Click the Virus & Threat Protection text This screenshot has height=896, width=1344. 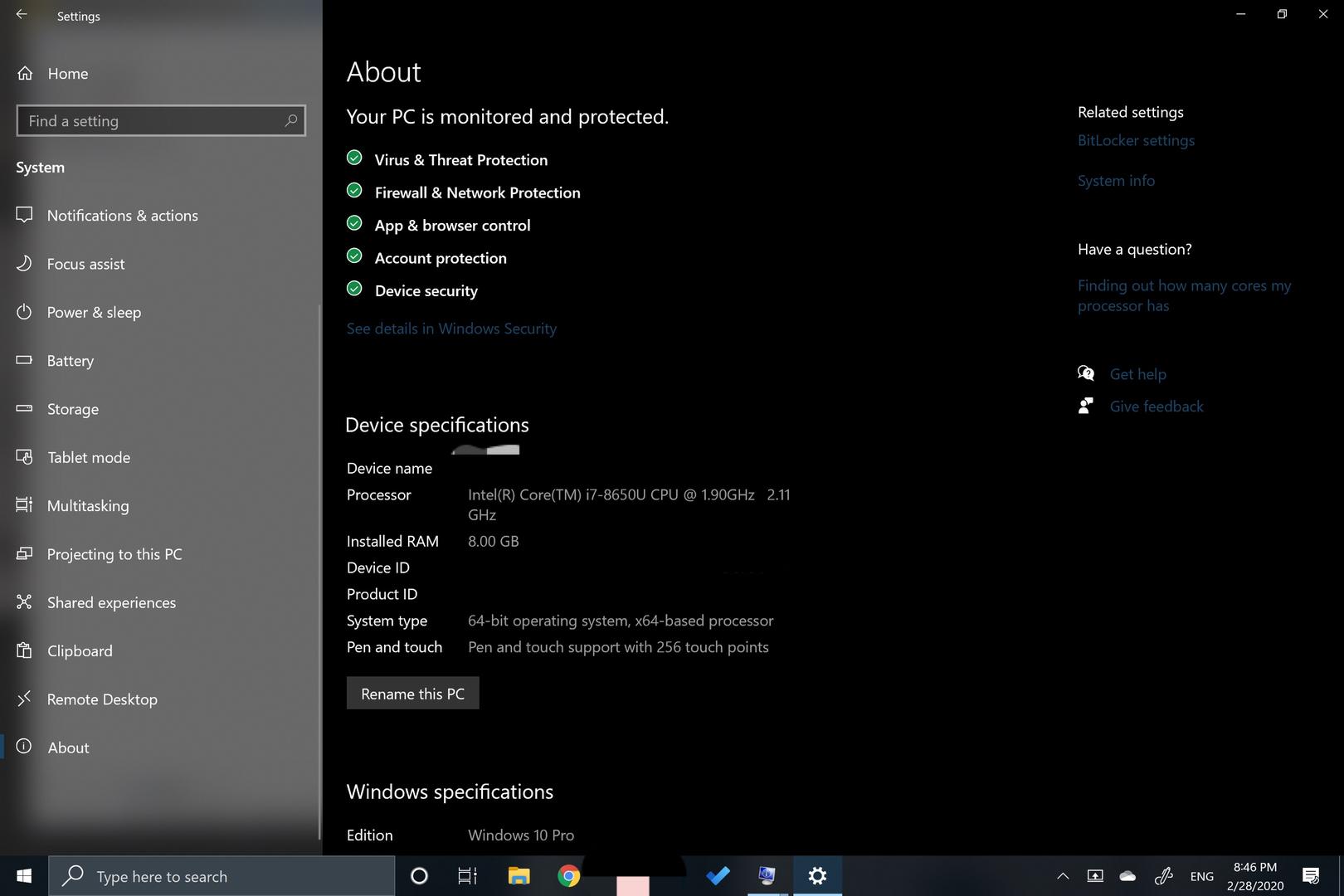[461, 160]
